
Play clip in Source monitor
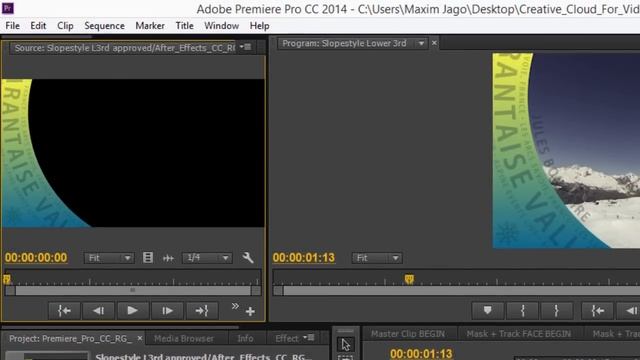132,311
